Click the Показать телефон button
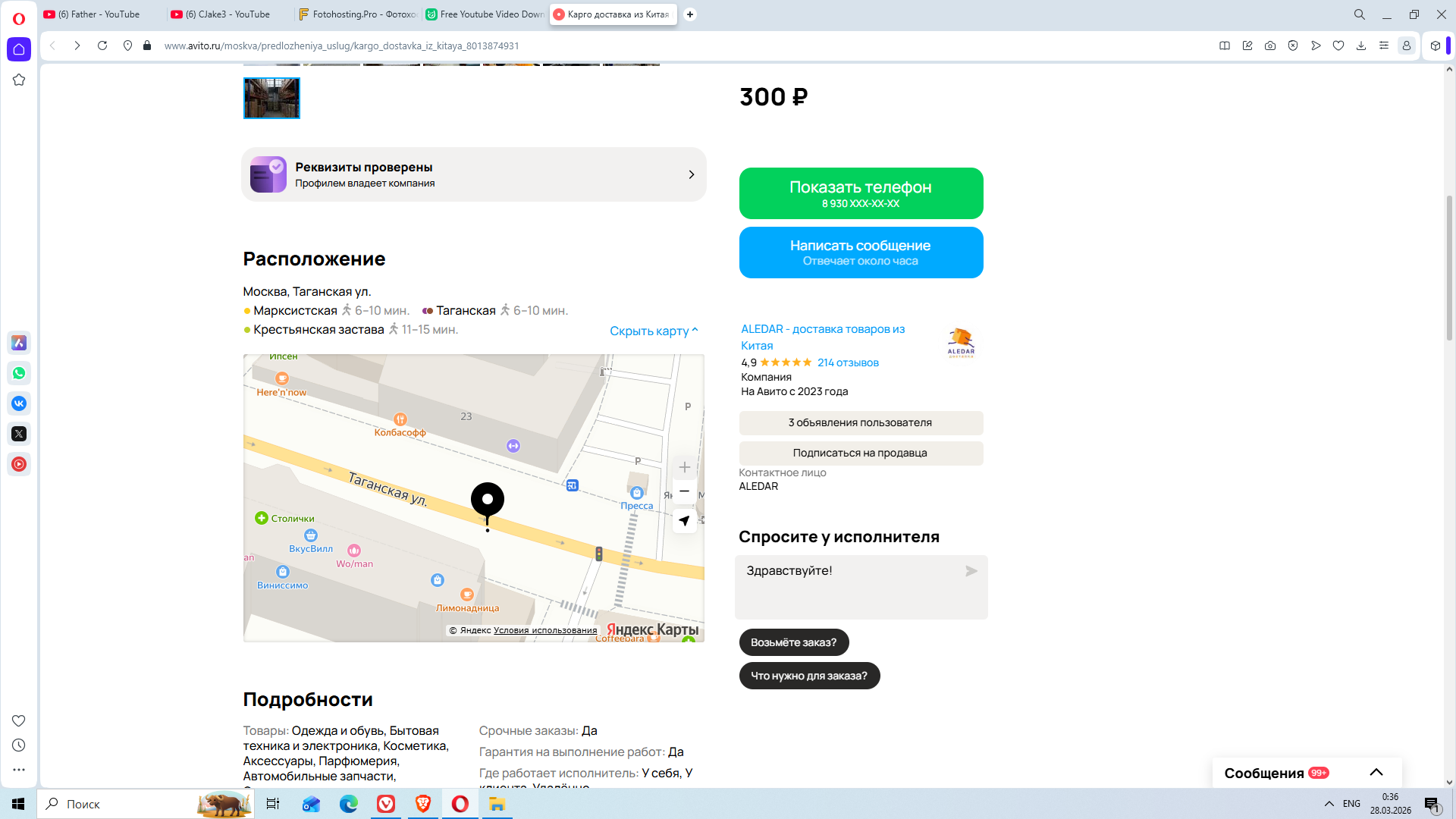The width and height of the screenshot is (1456, 819). click(x=861, y=193)
